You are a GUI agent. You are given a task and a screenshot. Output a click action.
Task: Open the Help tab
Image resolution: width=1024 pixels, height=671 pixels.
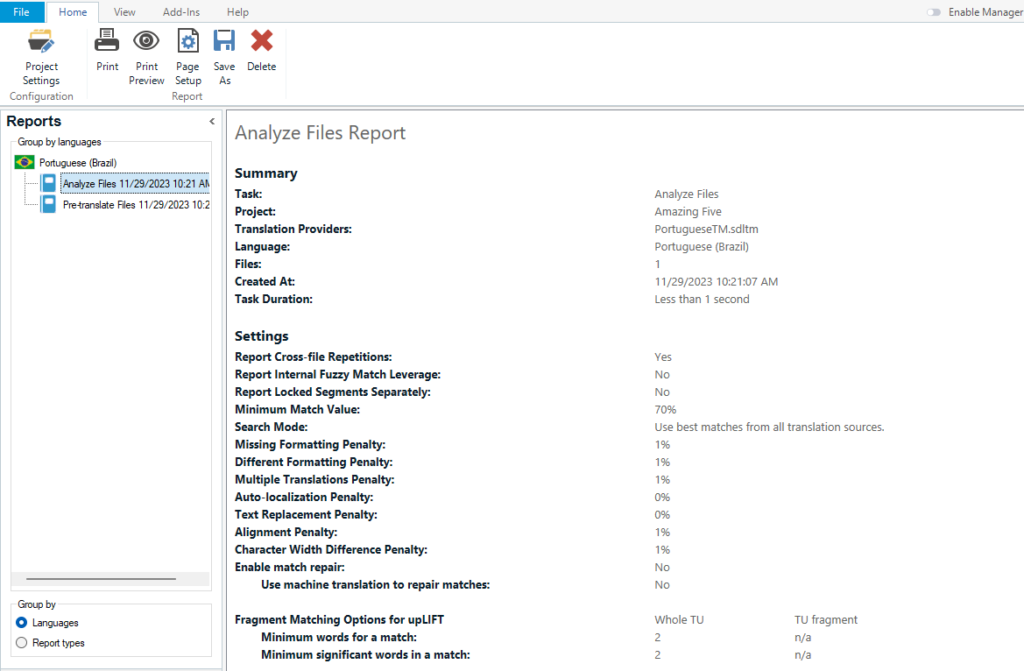[237, 12]
